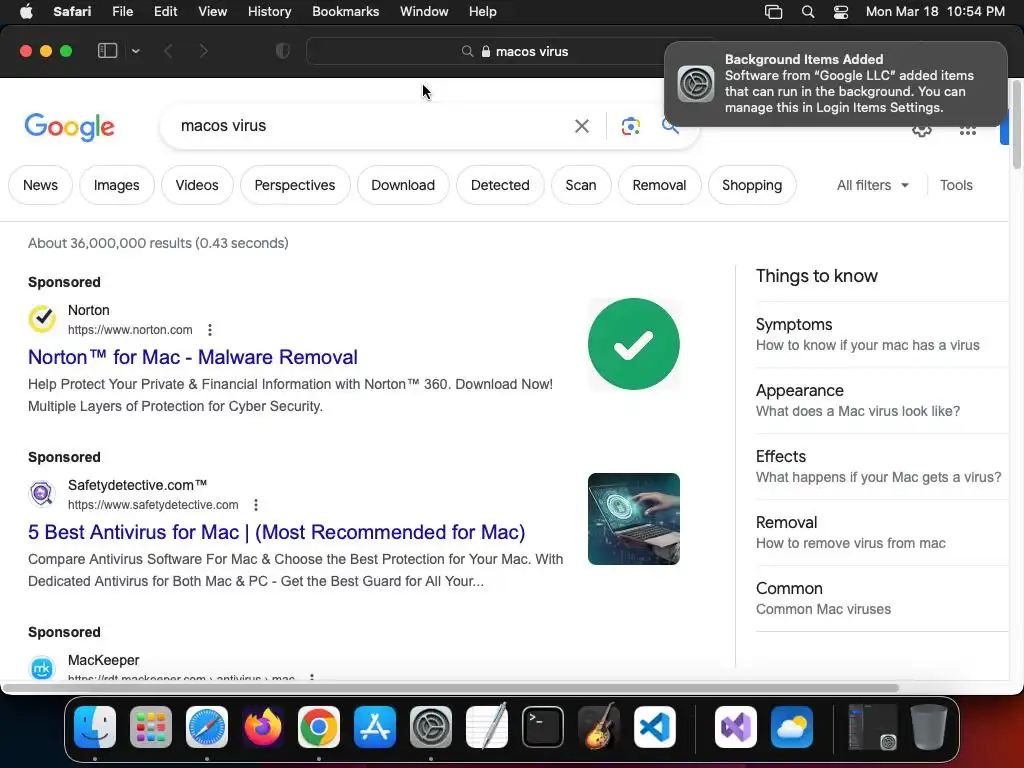This screenshot has height=768, width=1024.
Task: Select the Scan filter chip
Action: tap(581, 185)
